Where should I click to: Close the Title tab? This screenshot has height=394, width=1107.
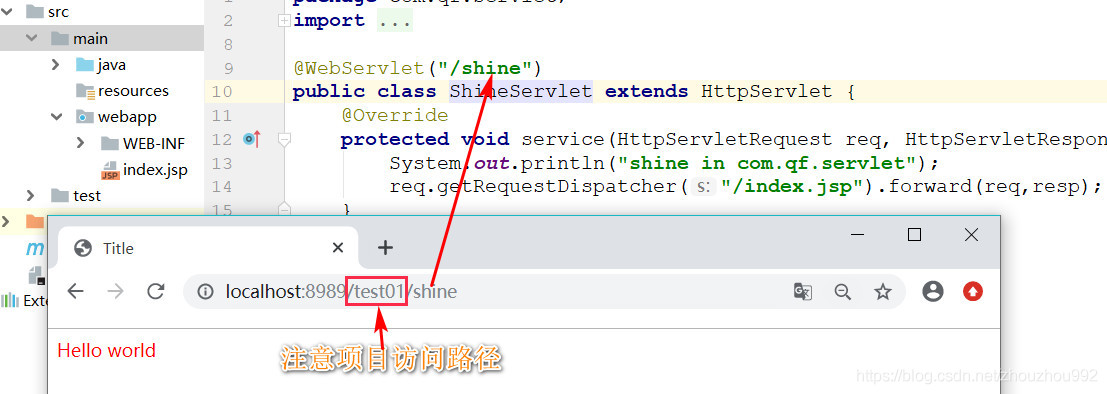click(337, 248)
